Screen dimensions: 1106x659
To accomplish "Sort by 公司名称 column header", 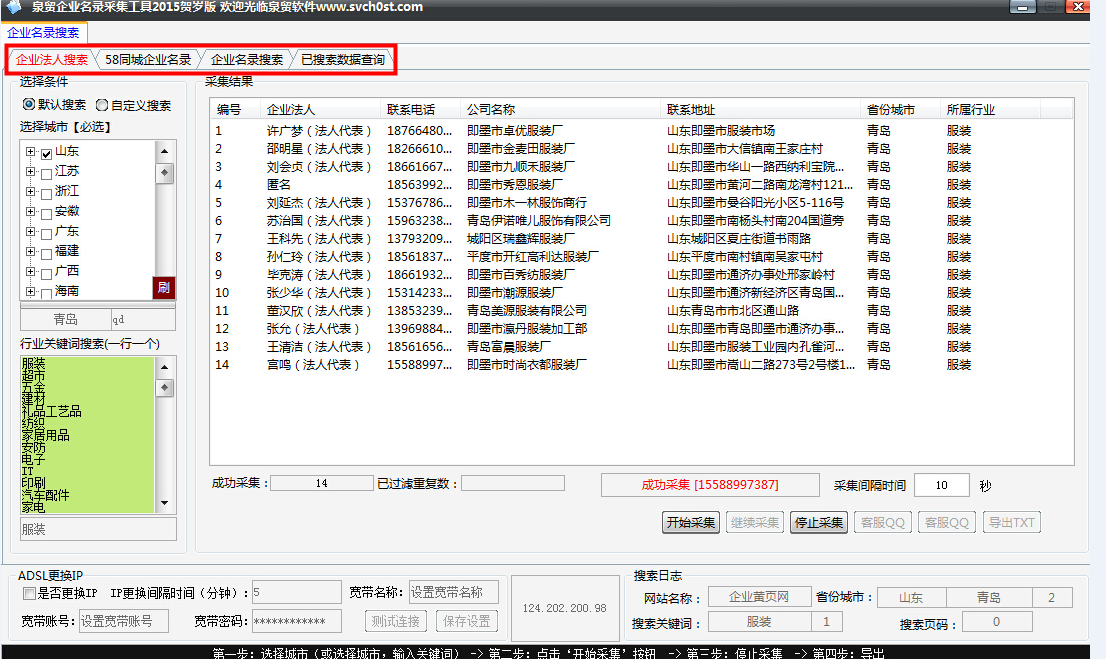I will tap(560, 109).
